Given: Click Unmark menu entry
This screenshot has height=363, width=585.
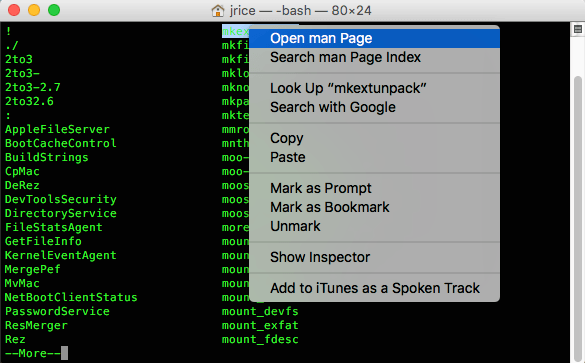Looking at the screenshot, I should tap(374, 226).
